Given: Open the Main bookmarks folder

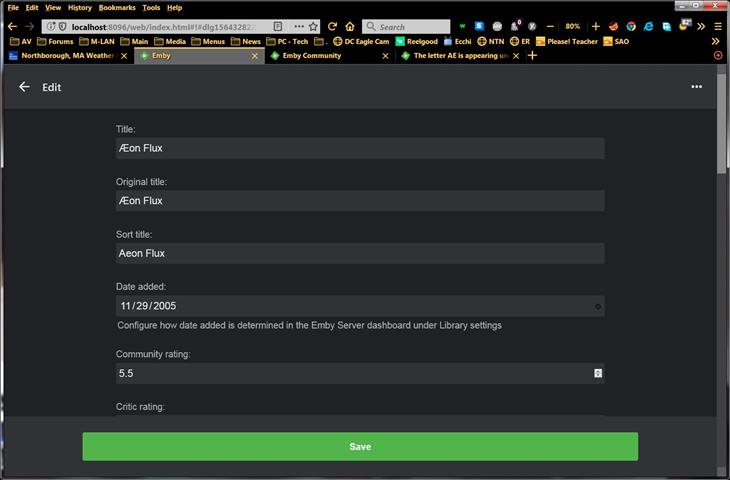Looking at the screenshot, I should 135,41.
